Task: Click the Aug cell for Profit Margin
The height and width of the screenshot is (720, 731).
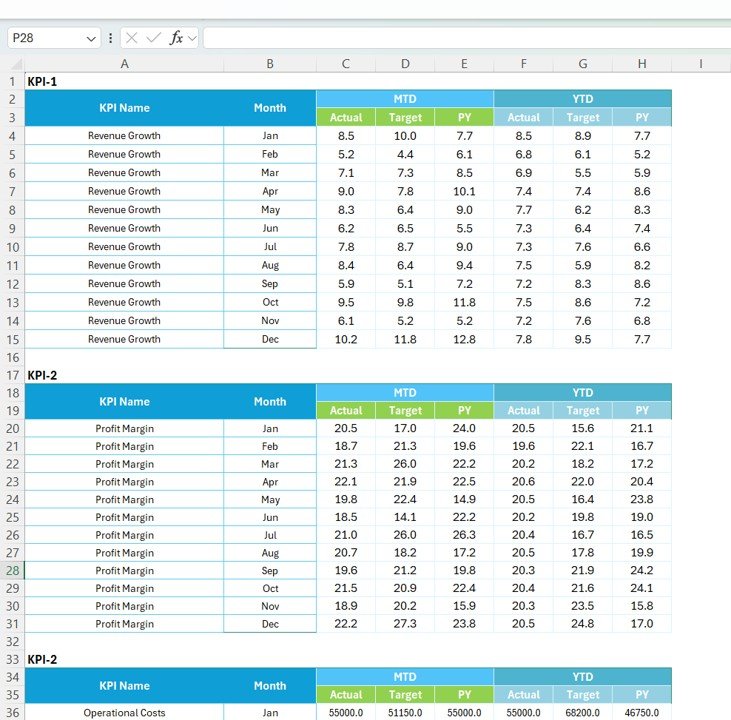Action: [x=270, y=553]
